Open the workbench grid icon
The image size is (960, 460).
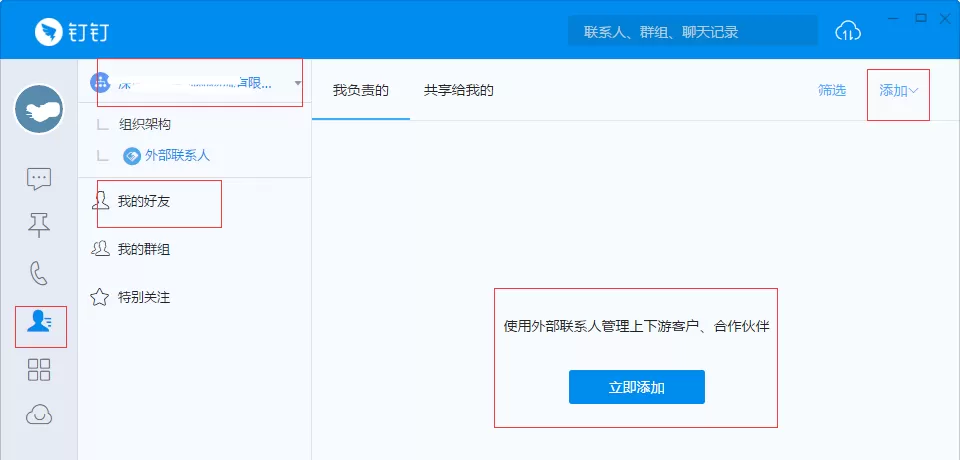click(x=39, y=369)
